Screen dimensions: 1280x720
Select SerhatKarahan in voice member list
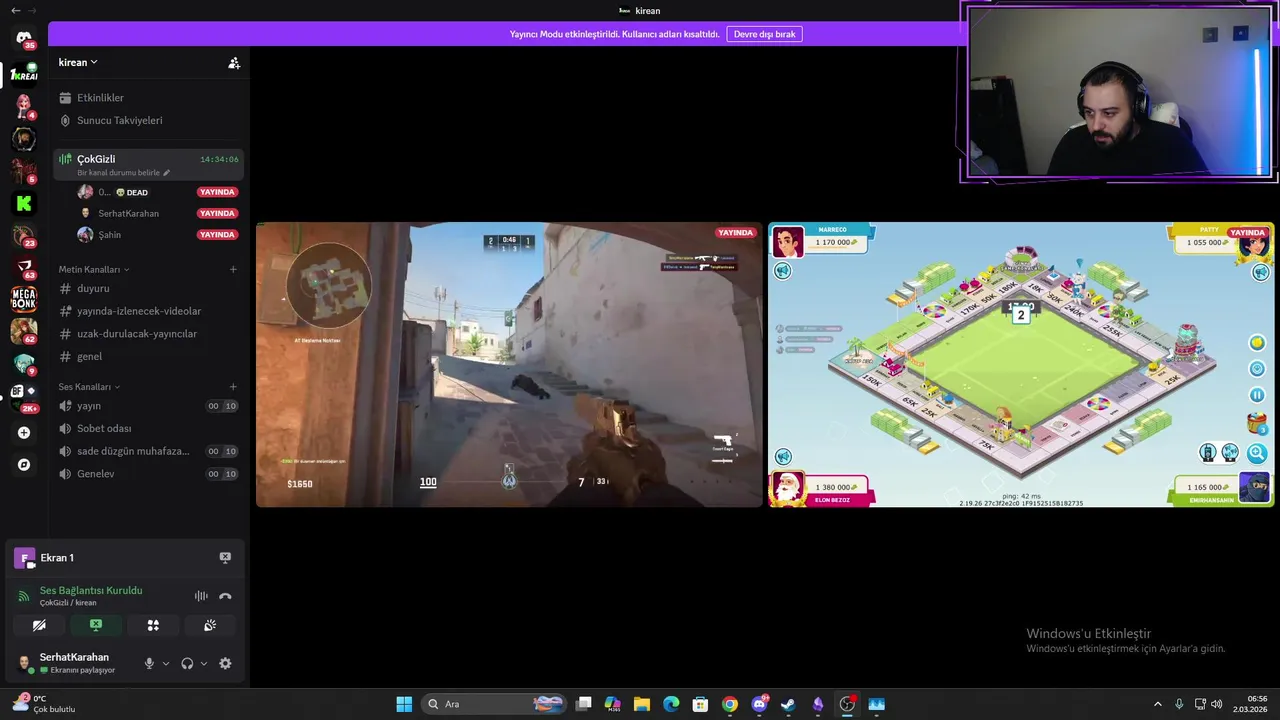158,213
